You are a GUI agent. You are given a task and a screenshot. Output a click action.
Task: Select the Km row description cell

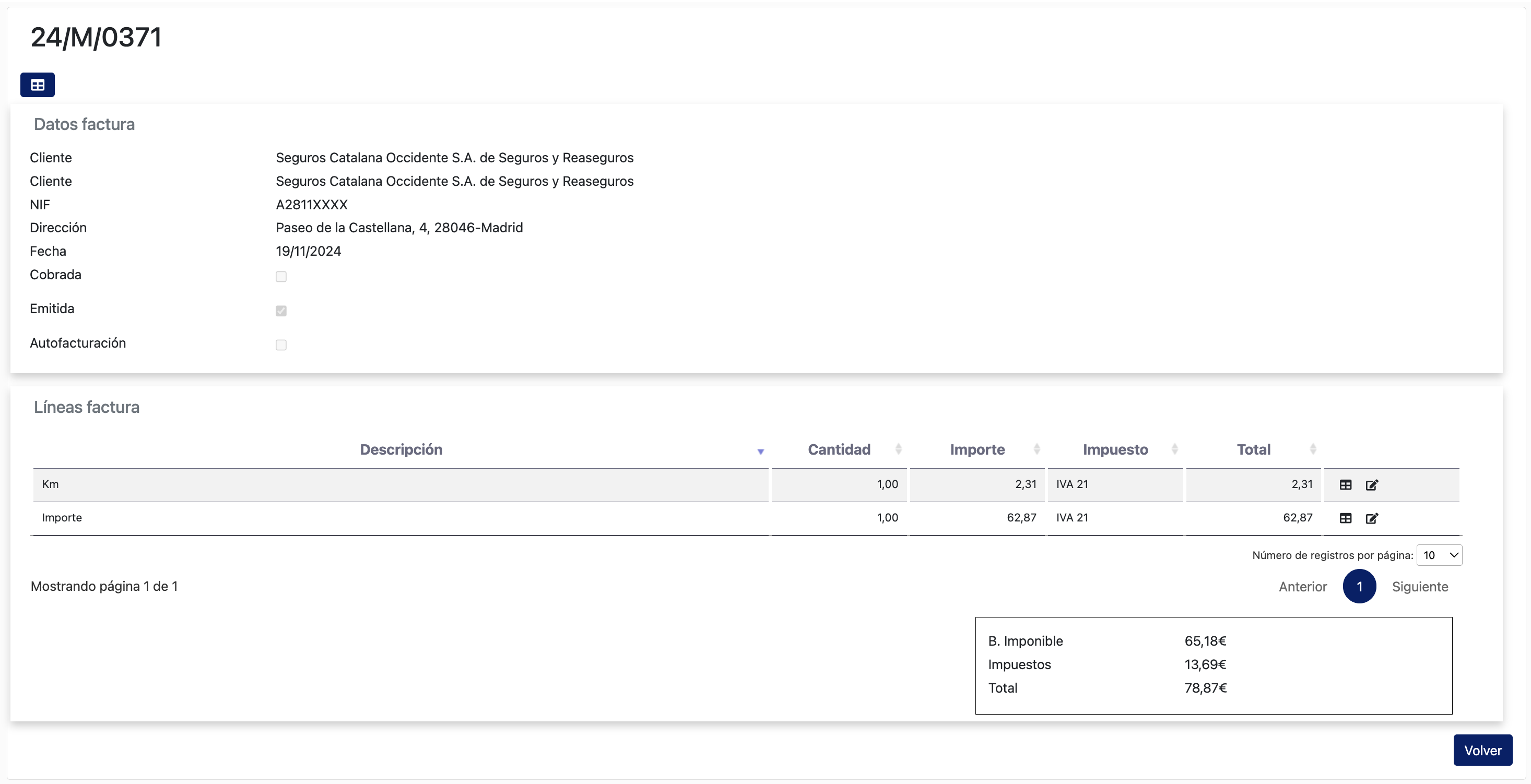401,485
